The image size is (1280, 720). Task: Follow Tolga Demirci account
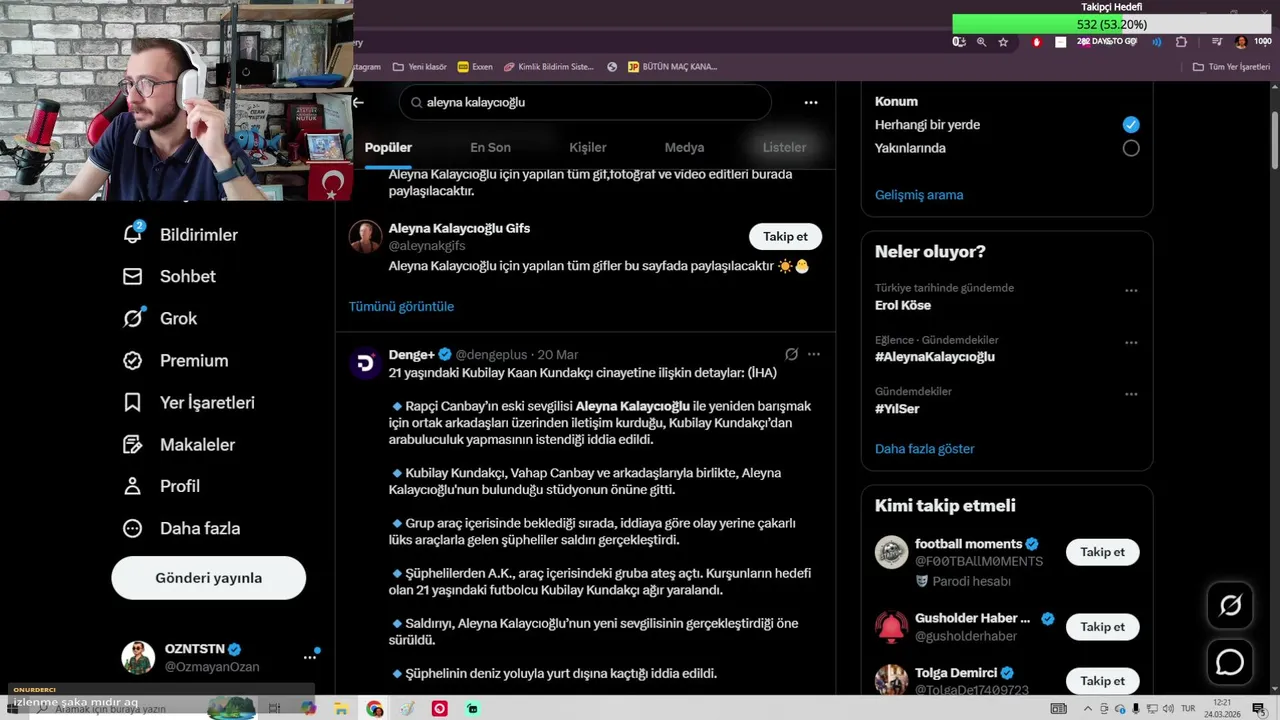tap(1102, 681)
